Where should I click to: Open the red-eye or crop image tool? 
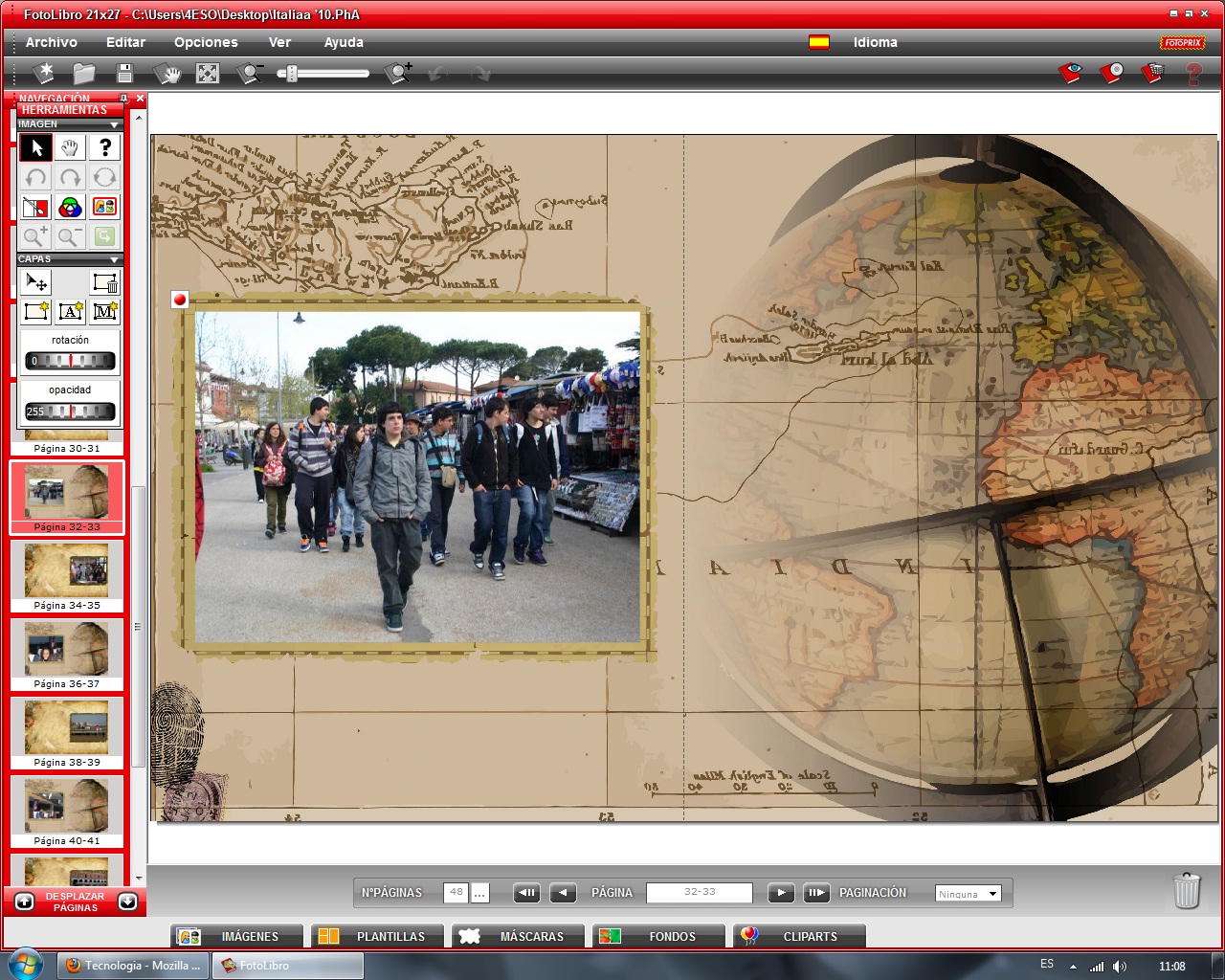pyautogui.click(x=36, y=207)
